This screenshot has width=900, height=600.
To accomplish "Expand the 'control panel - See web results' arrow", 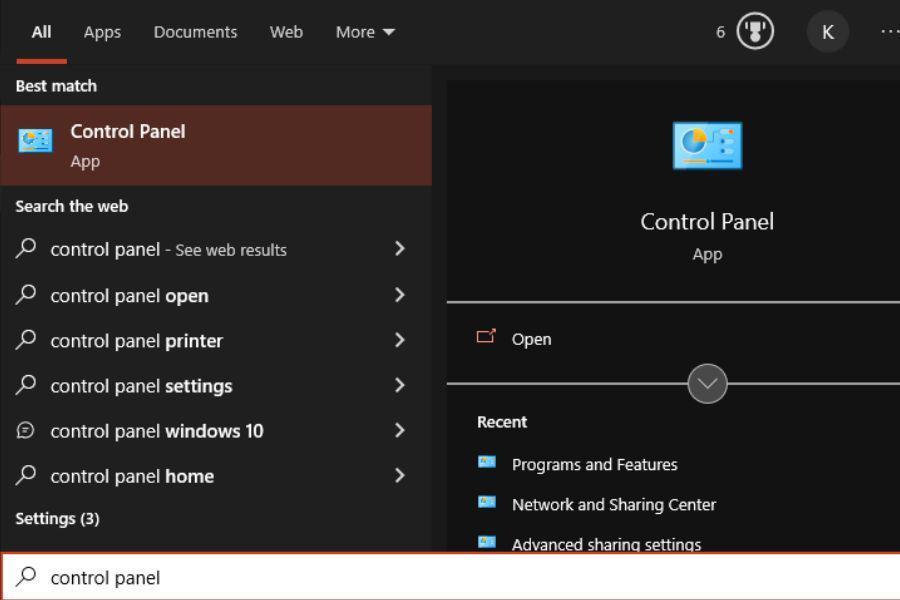I will tap(399, 249).
